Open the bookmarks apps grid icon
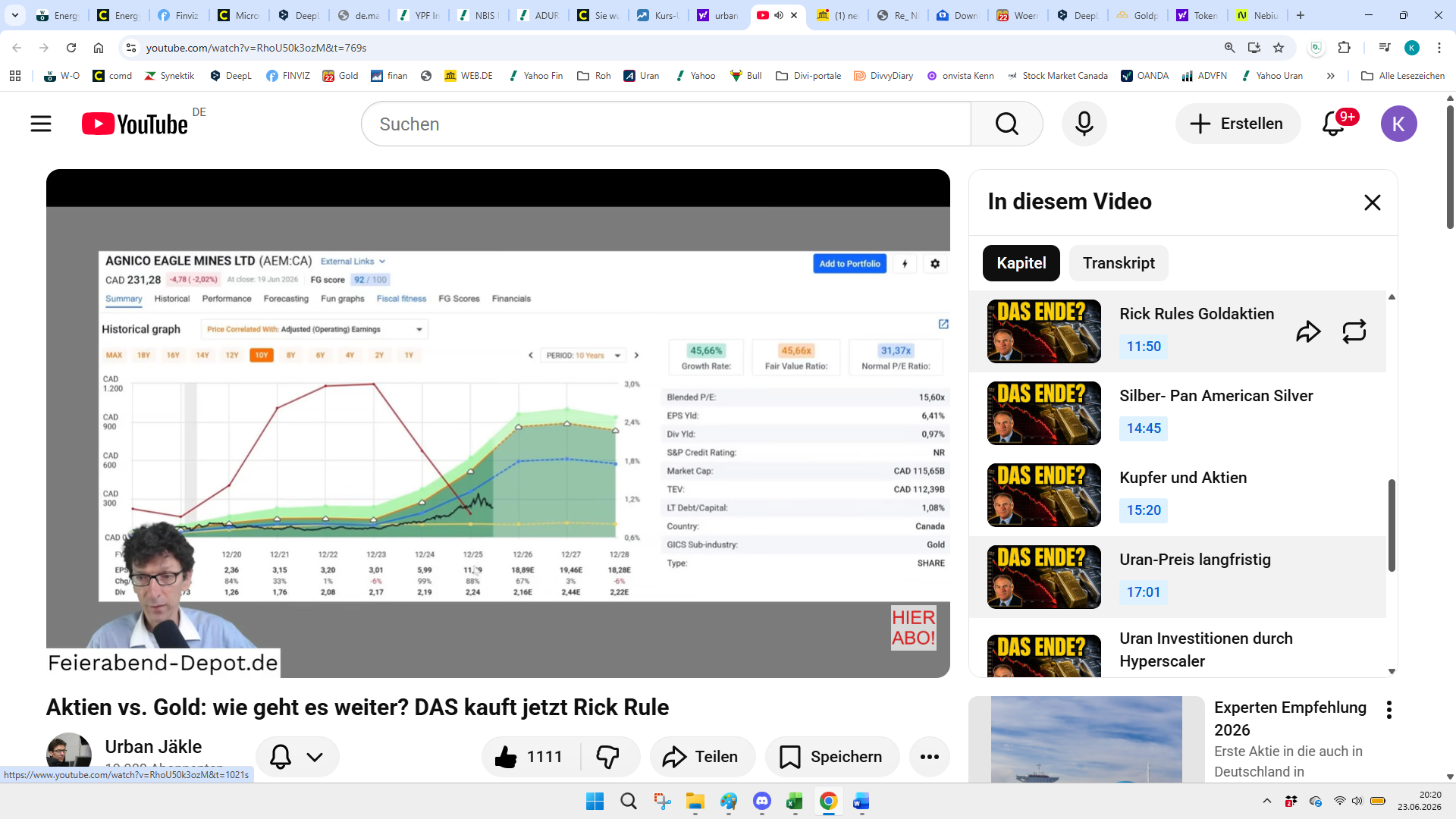Viewport: 1456px width, 819px height. 15,76
